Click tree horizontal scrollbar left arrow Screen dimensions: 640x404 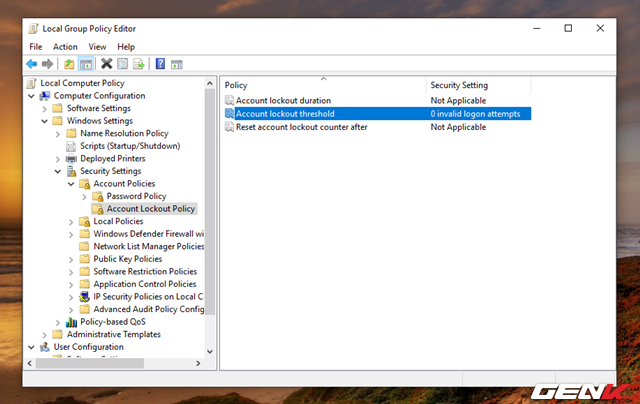[29, 363]
